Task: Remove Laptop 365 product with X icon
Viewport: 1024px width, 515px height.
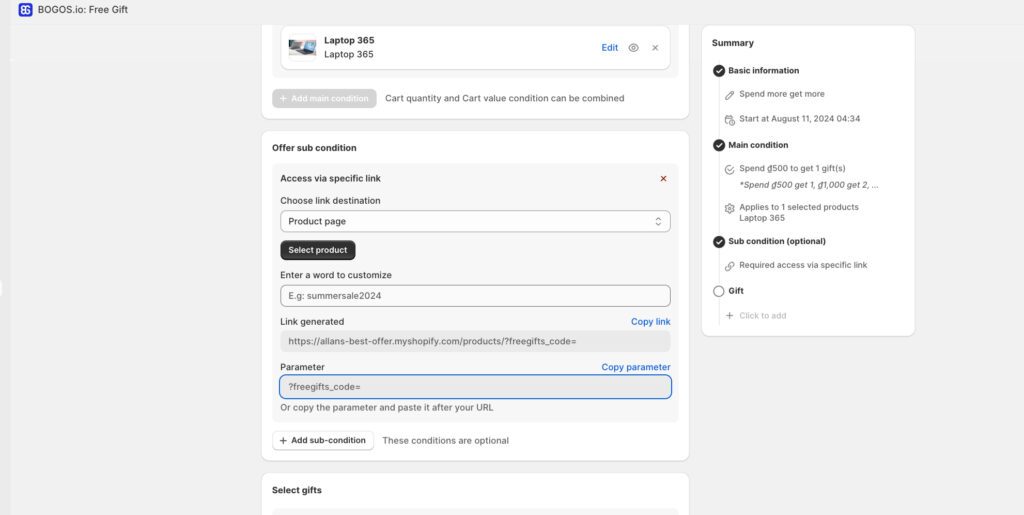Action: tap(655, 48)
